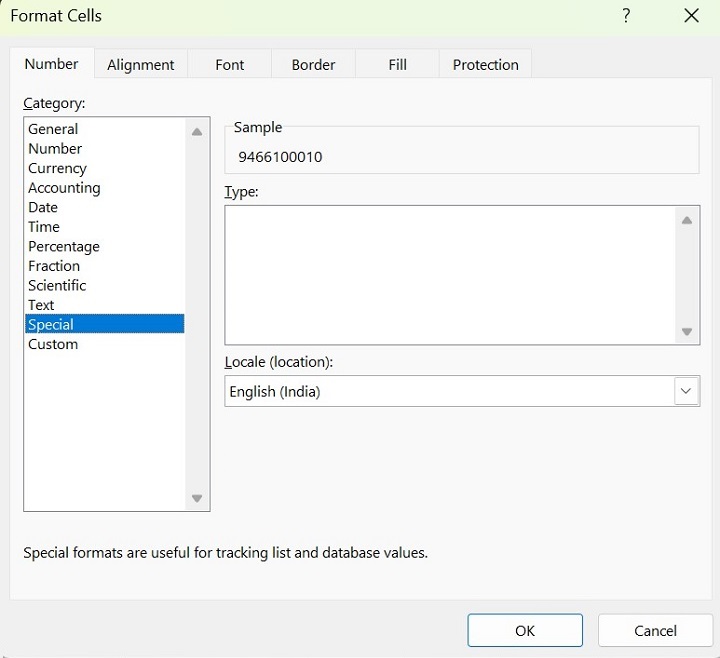Click the Type list down arrow
This screenshot has width=720, height=658.
687,331
